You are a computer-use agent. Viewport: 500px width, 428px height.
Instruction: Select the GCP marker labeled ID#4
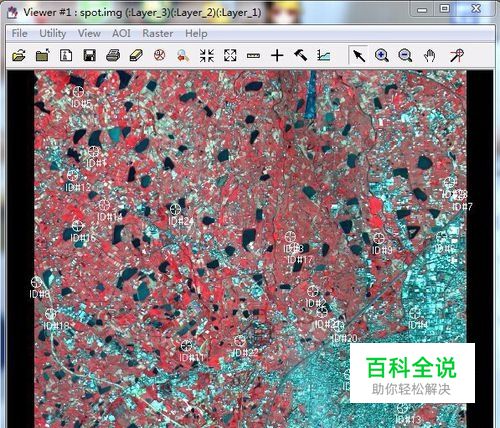[415, 313]
